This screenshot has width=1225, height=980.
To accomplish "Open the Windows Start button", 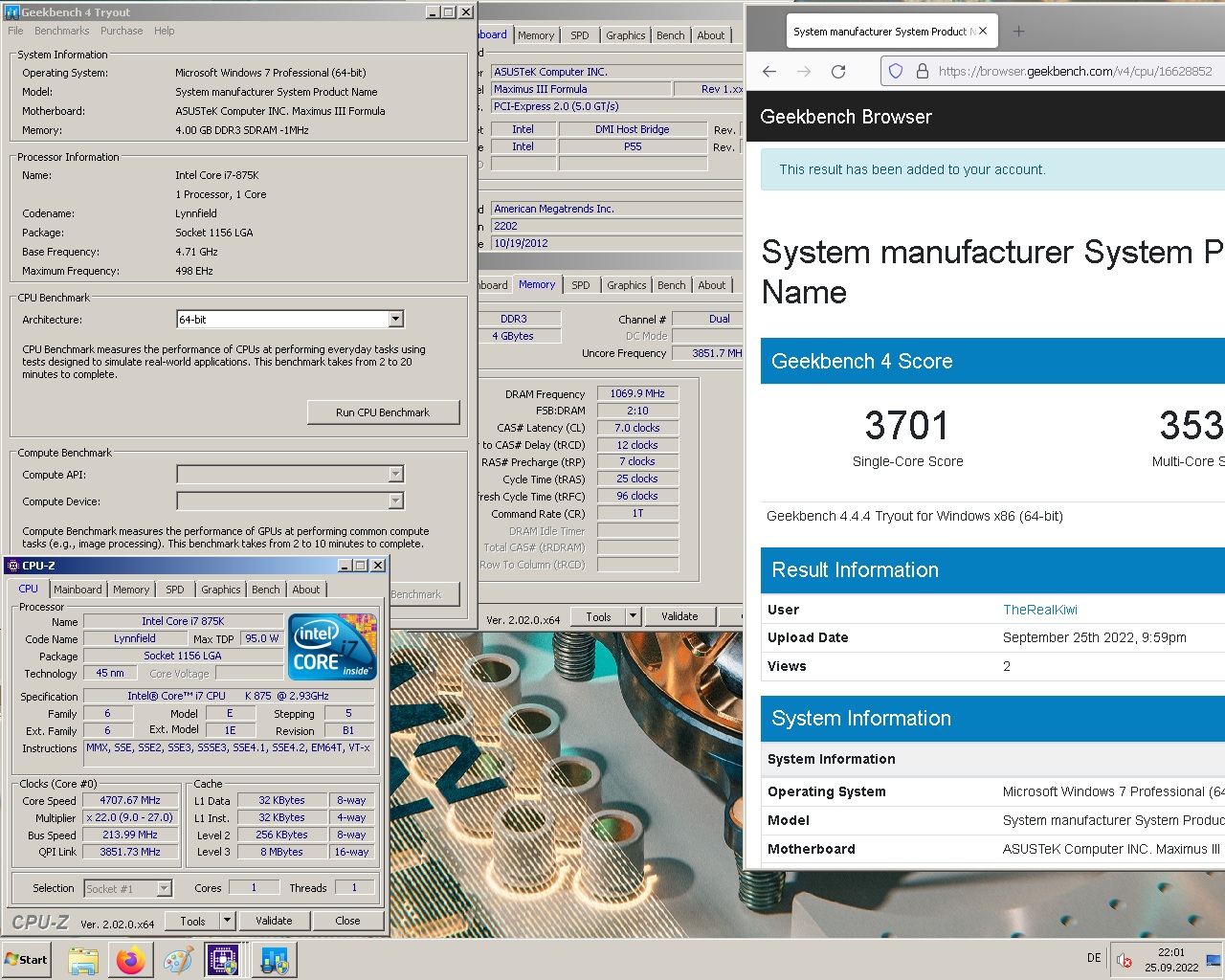I will tap(27, 959).
